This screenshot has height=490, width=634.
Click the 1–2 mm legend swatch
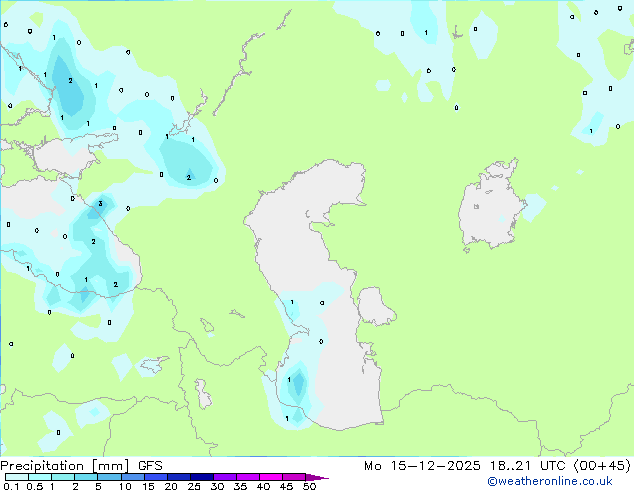63,477
